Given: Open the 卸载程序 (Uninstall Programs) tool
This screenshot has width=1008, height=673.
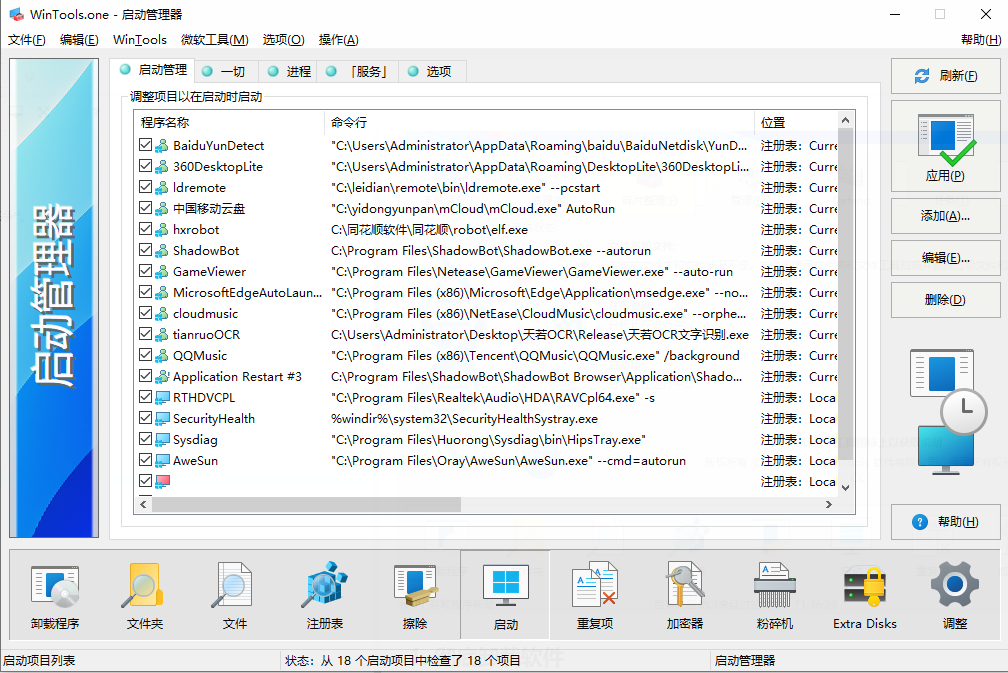Looking at the screenshot, I should 54,594.
